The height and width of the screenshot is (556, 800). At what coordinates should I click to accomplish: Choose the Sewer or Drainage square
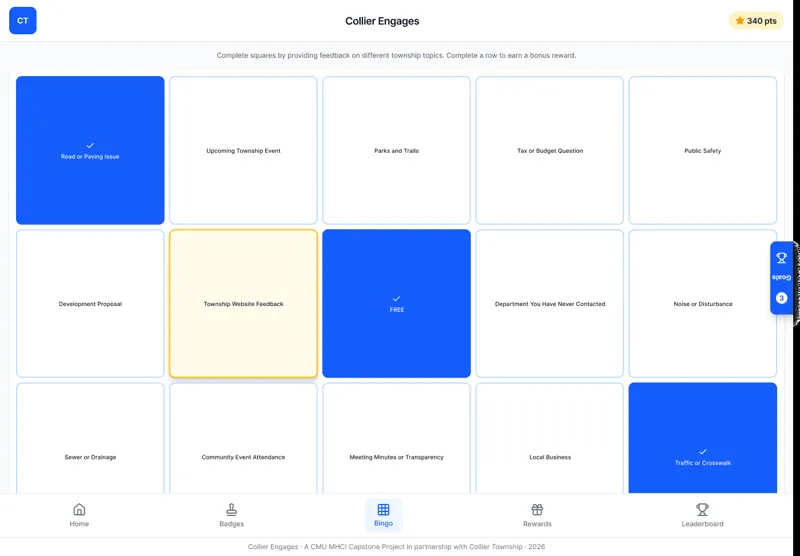(90, 438)
